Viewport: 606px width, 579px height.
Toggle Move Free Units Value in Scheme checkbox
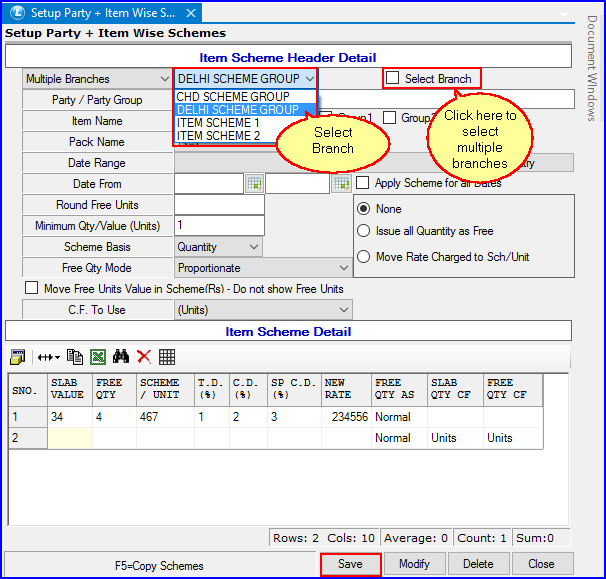[x=31, y=288]
